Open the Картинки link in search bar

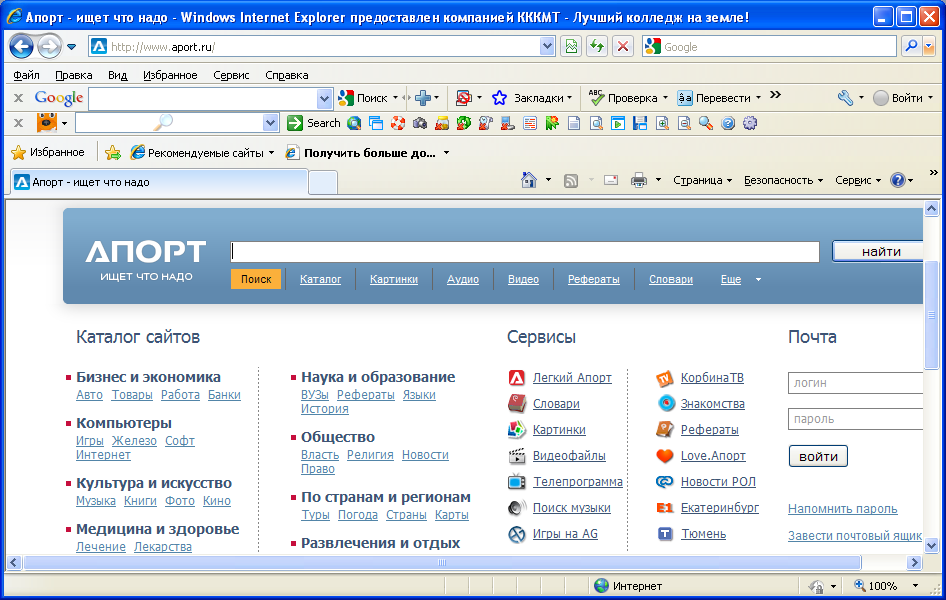tap(394, 279)
